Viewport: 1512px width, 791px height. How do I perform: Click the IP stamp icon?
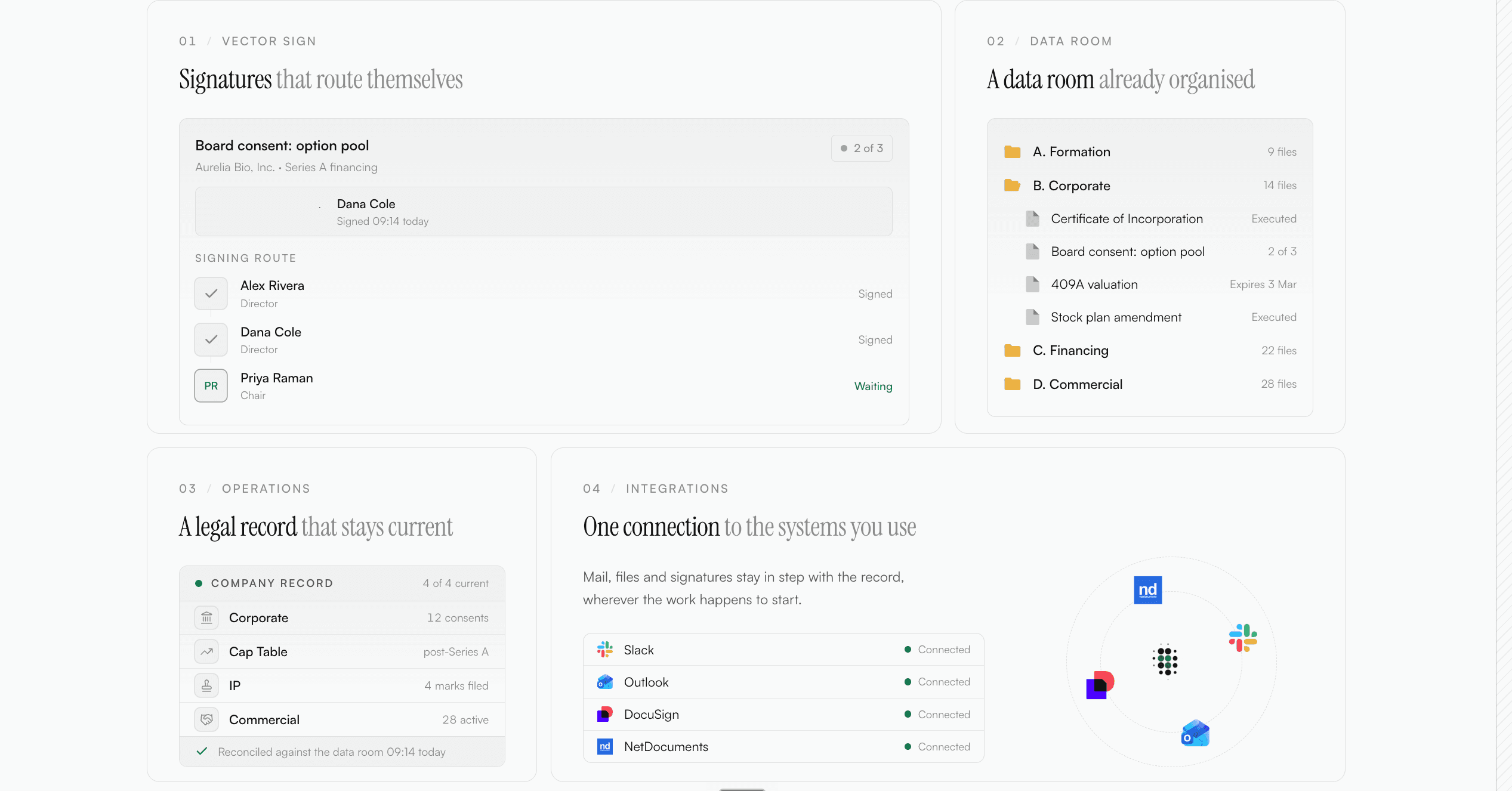[x=206, y=686]
